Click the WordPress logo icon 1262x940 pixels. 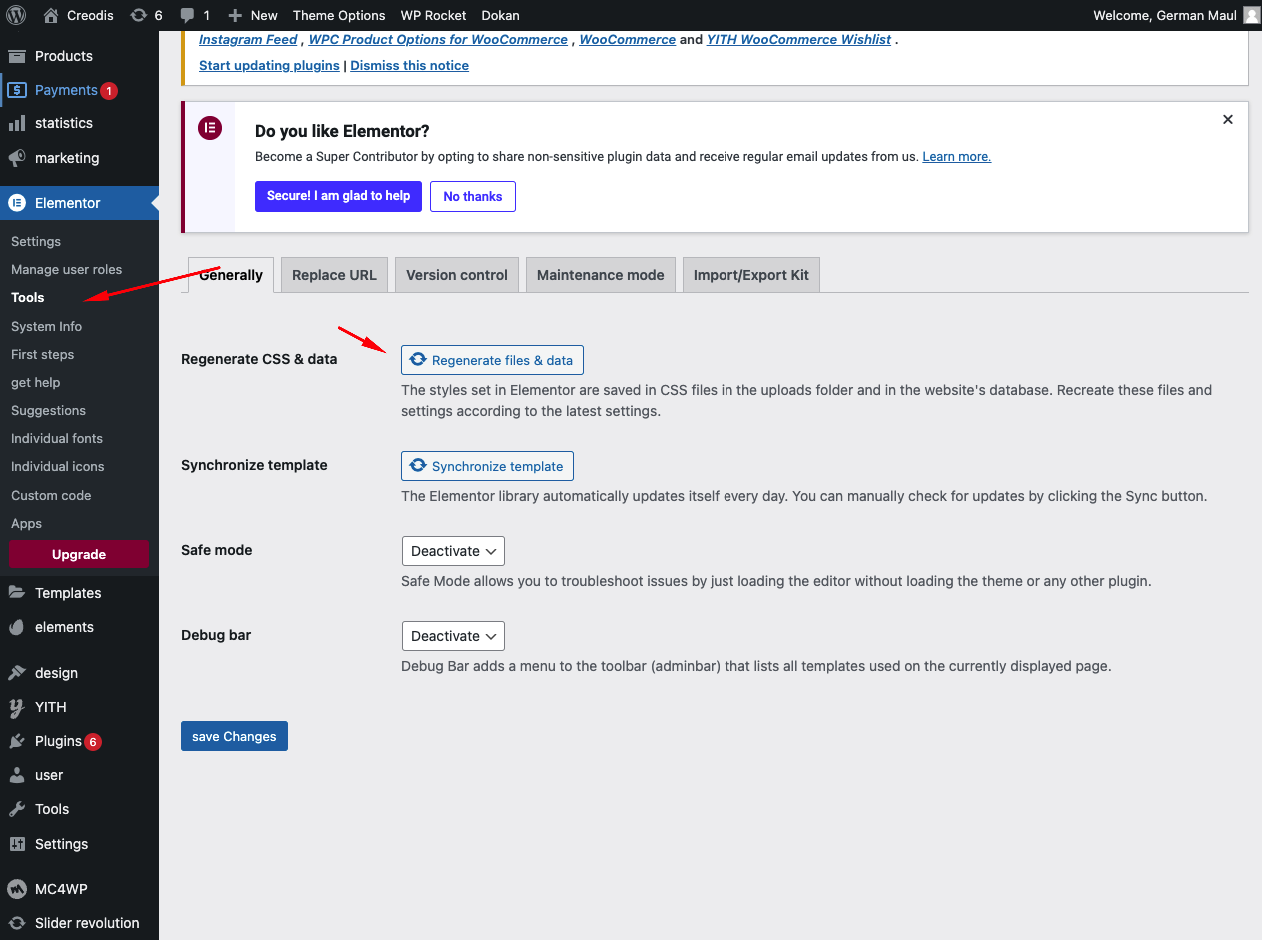16,15
